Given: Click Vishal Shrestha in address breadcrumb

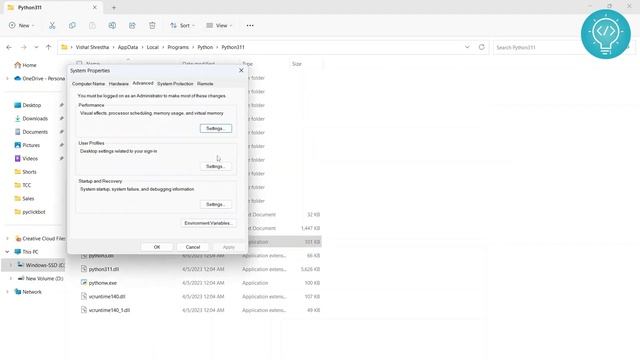Looking at the screenshot, I should [x=92, y=47].
